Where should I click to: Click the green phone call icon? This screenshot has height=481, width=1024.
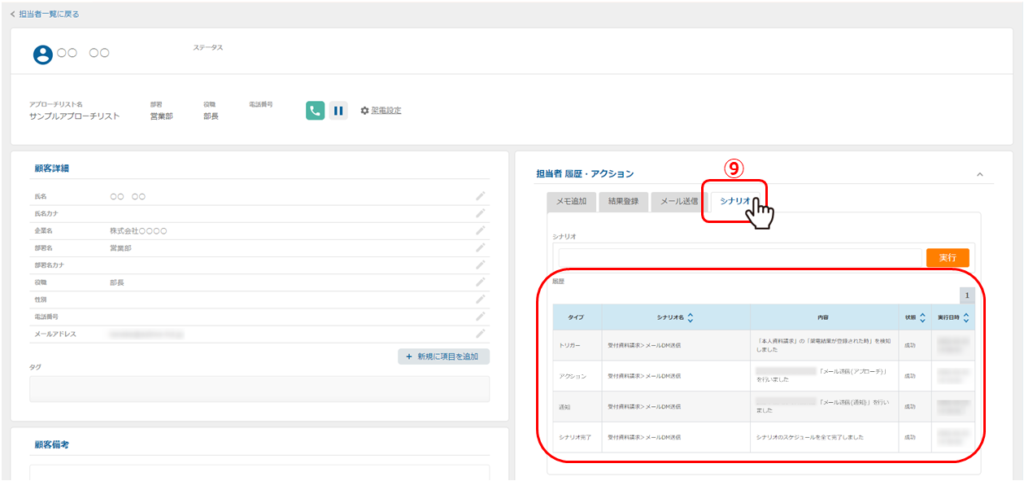tap(315, 111)
